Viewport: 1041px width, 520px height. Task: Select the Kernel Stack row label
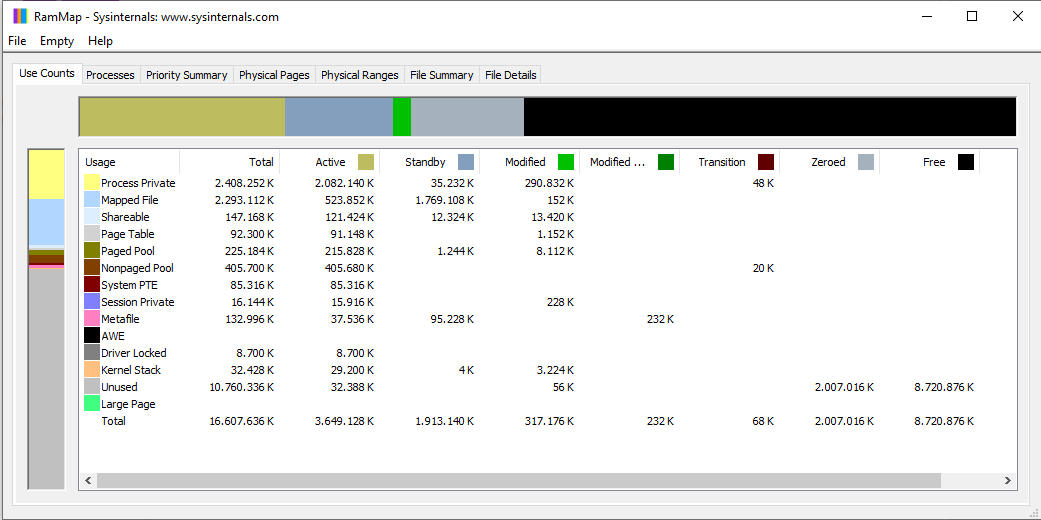131,370
